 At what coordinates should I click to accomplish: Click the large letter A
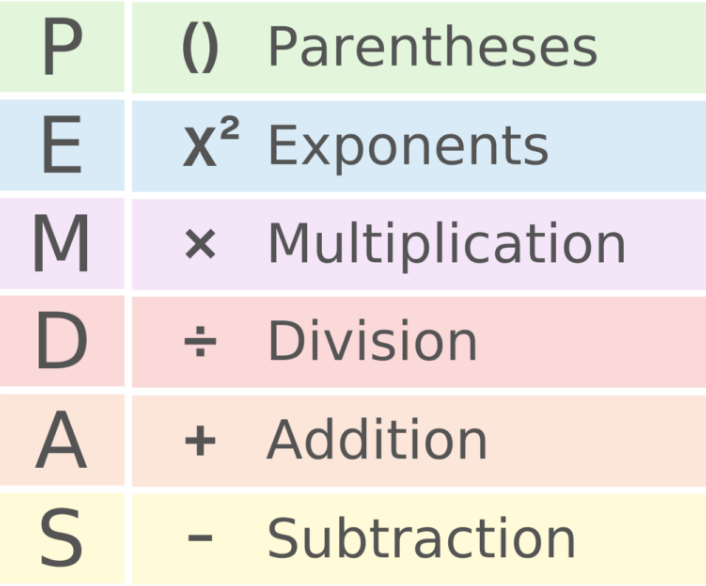tap(62, 441)
